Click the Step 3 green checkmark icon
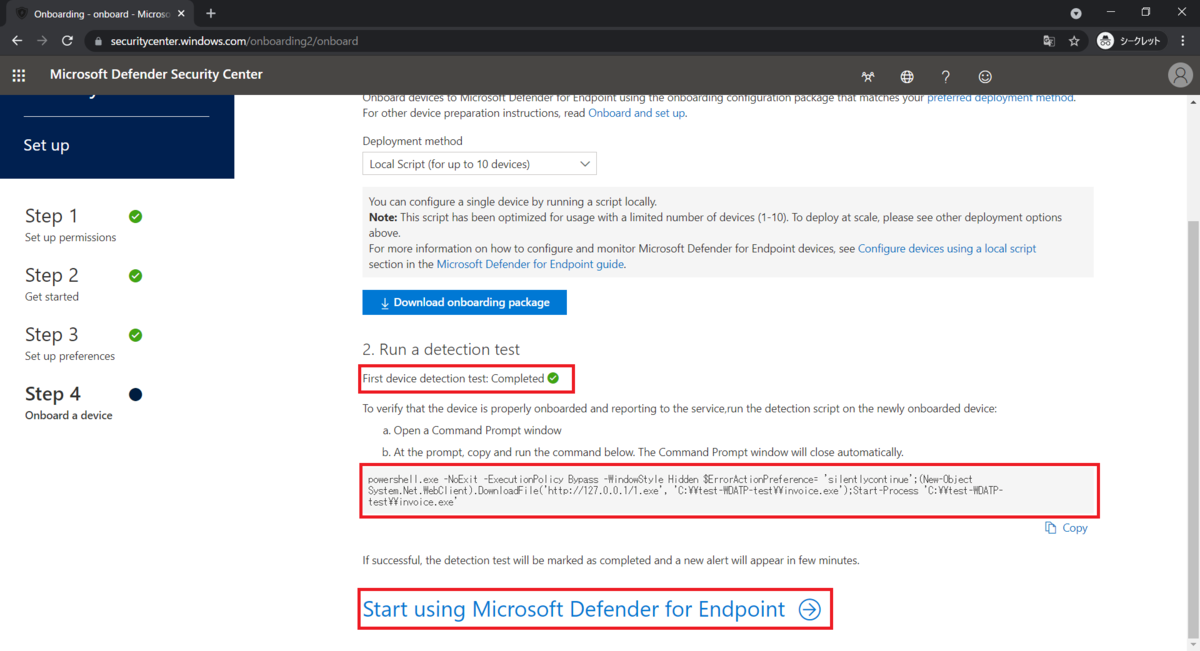 pos(135,335)
